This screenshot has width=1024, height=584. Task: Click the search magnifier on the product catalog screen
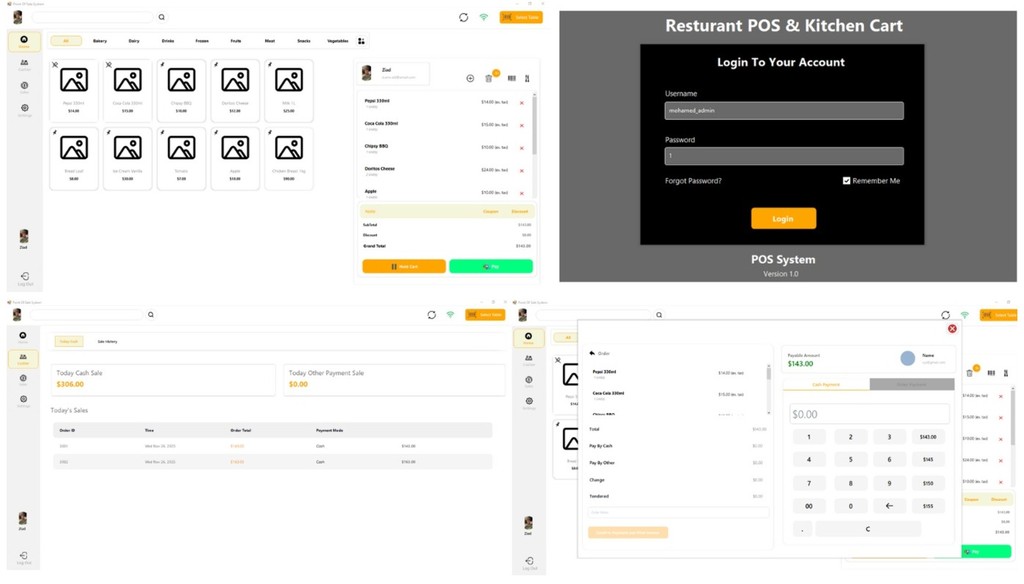(162, 18)
